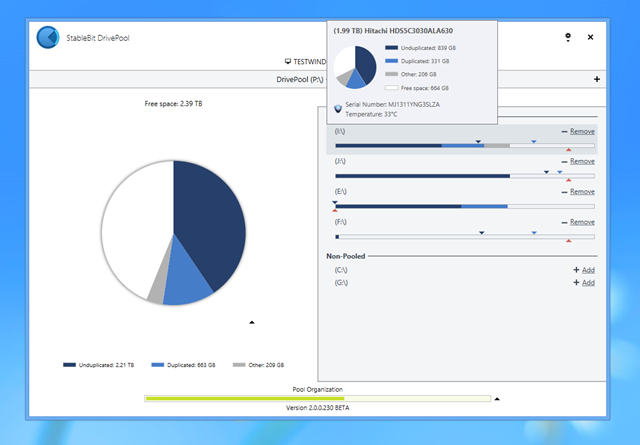This screenshot has height=445, width=640.
Task: Remove drive (E:\) from the pool
Action: (582, 191)
